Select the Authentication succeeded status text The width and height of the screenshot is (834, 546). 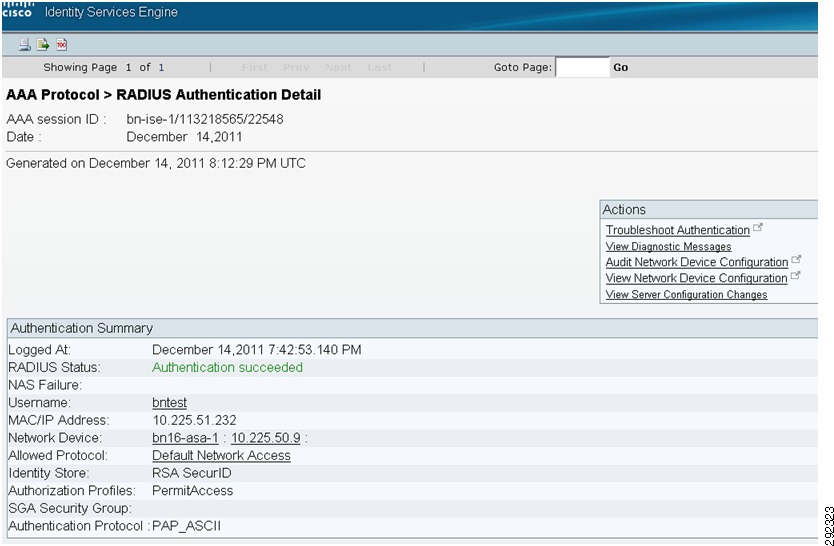pos(227,367)
